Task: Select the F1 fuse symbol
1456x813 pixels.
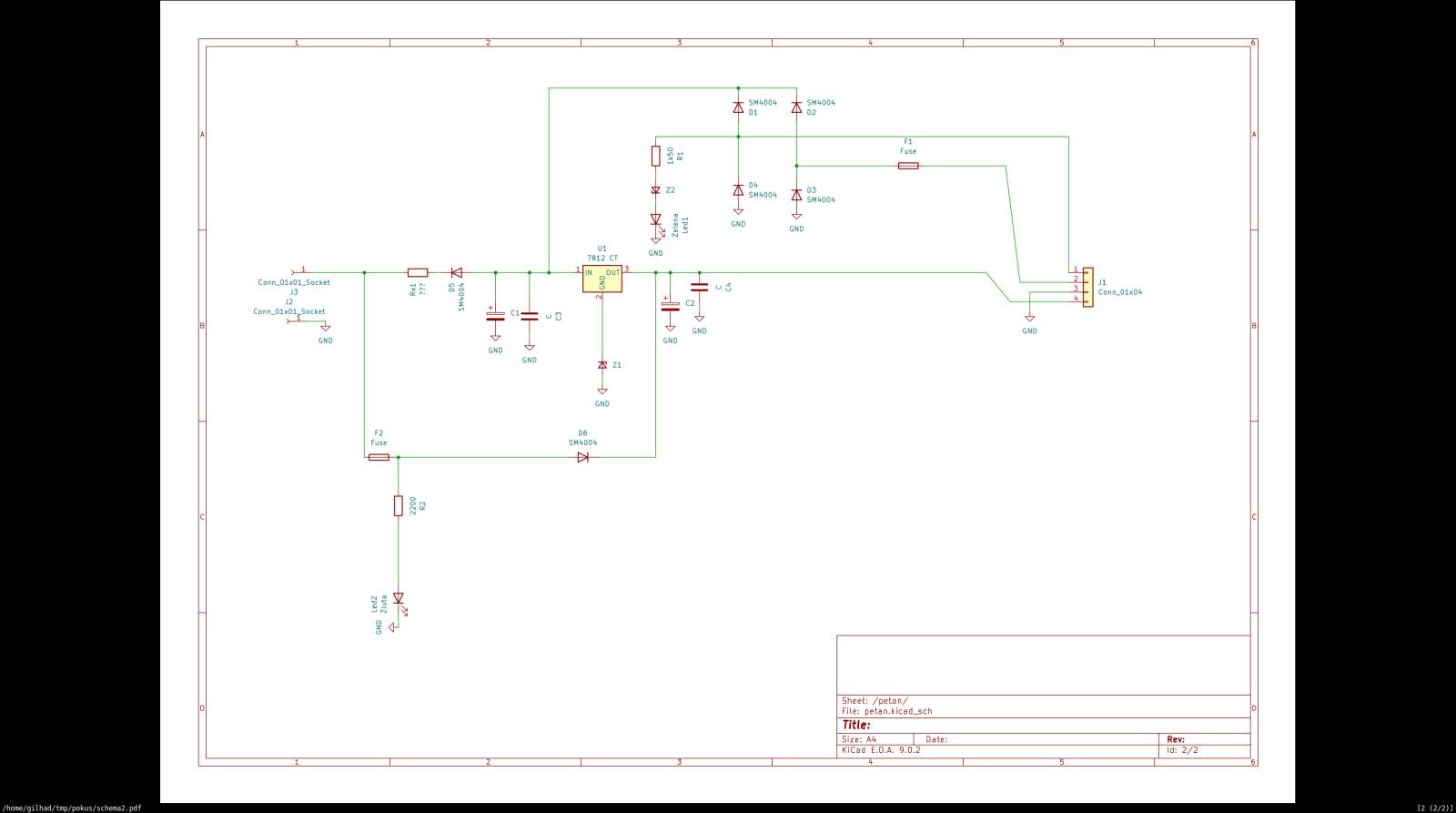Action: pos(907,166)
